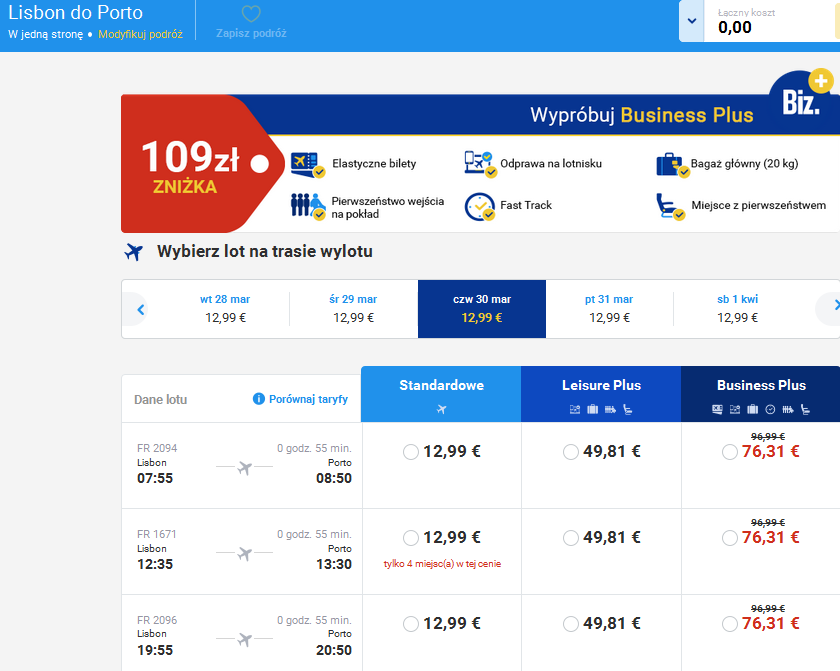Click the Wypróbuj Business Plus banner title

coord(642,115)
